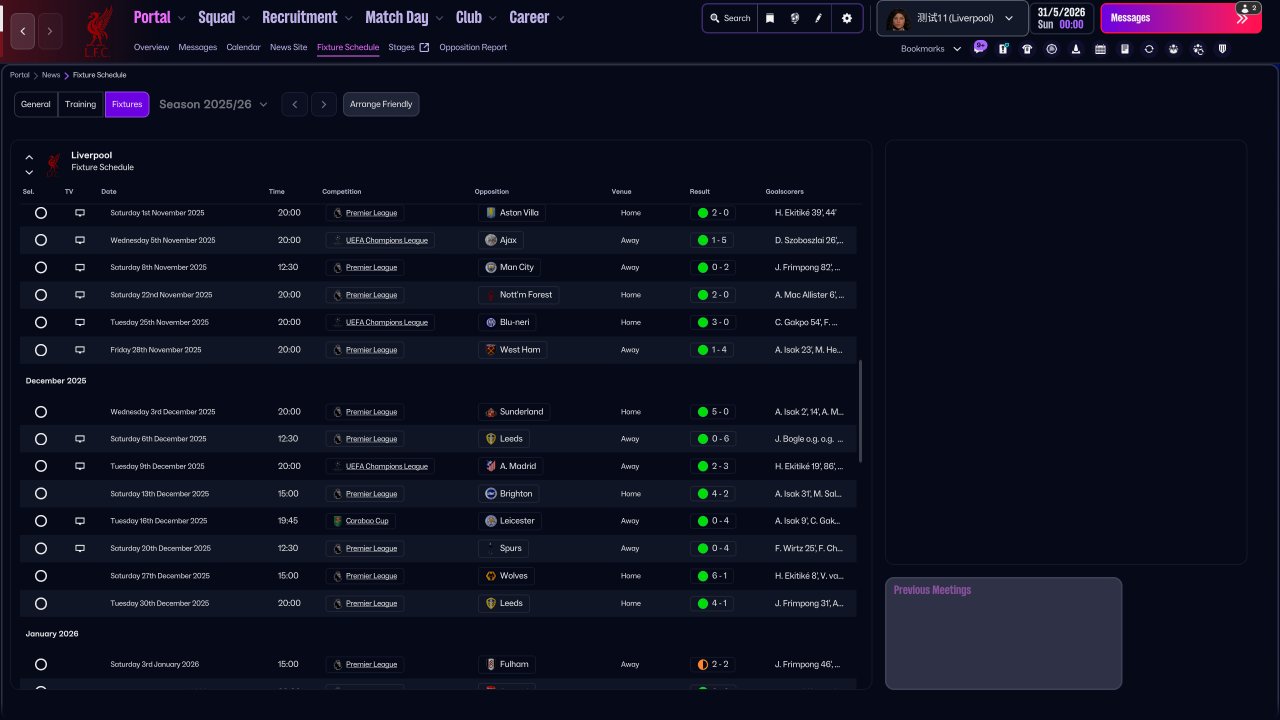Switch to the General view tab

pos(36,104)
